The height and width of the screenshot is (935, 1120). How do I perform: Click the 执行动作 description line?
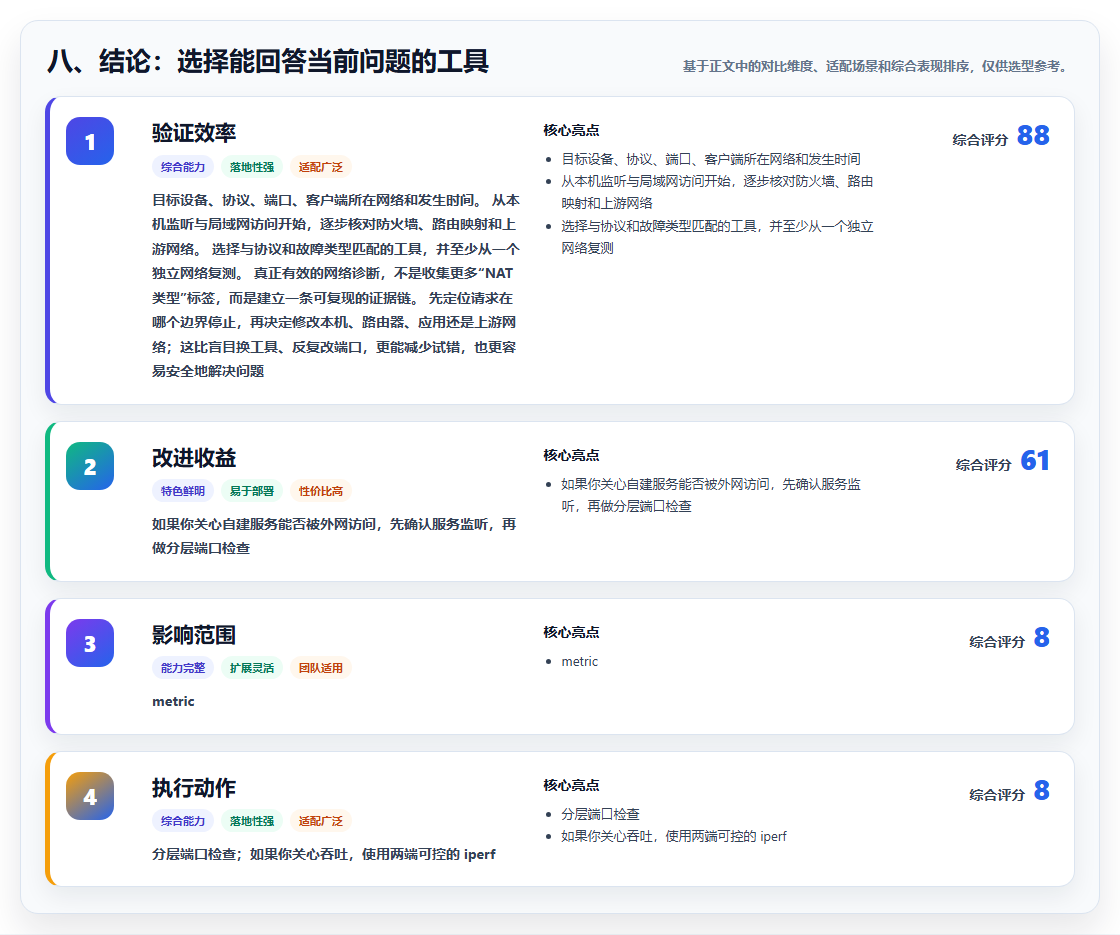pos(324,854)
